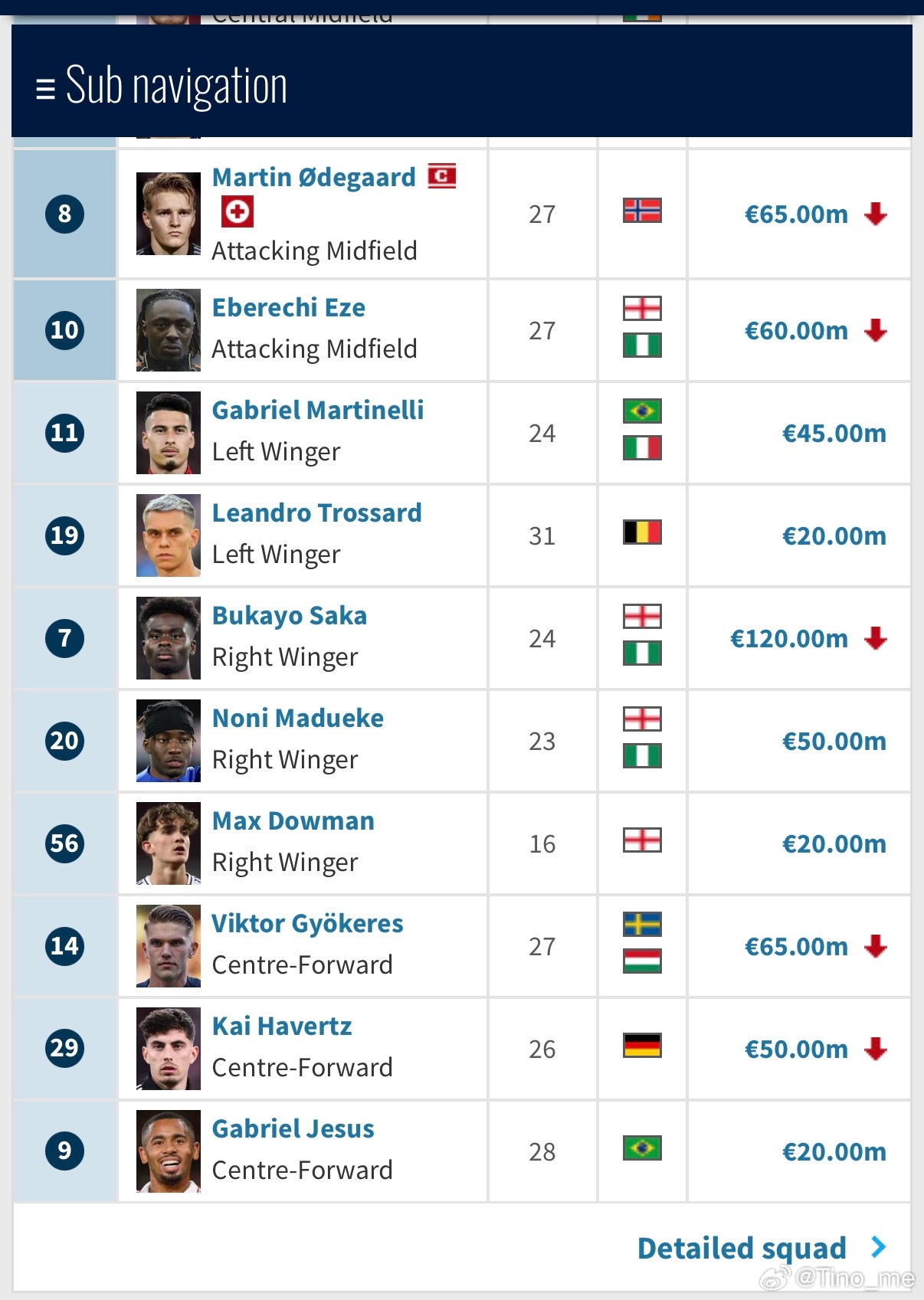Open the Detailed squad link
924x1300 pixels.
click(742, 1248)
